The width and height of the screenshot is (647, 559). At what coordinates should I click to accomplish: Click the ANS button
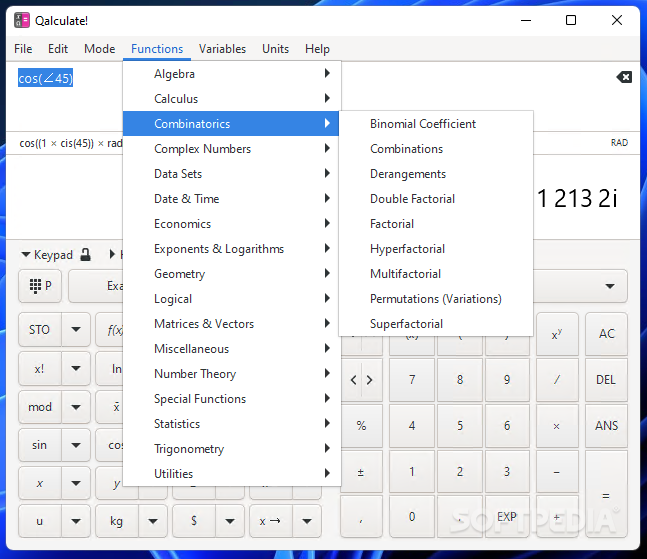[x=606, y=425]
